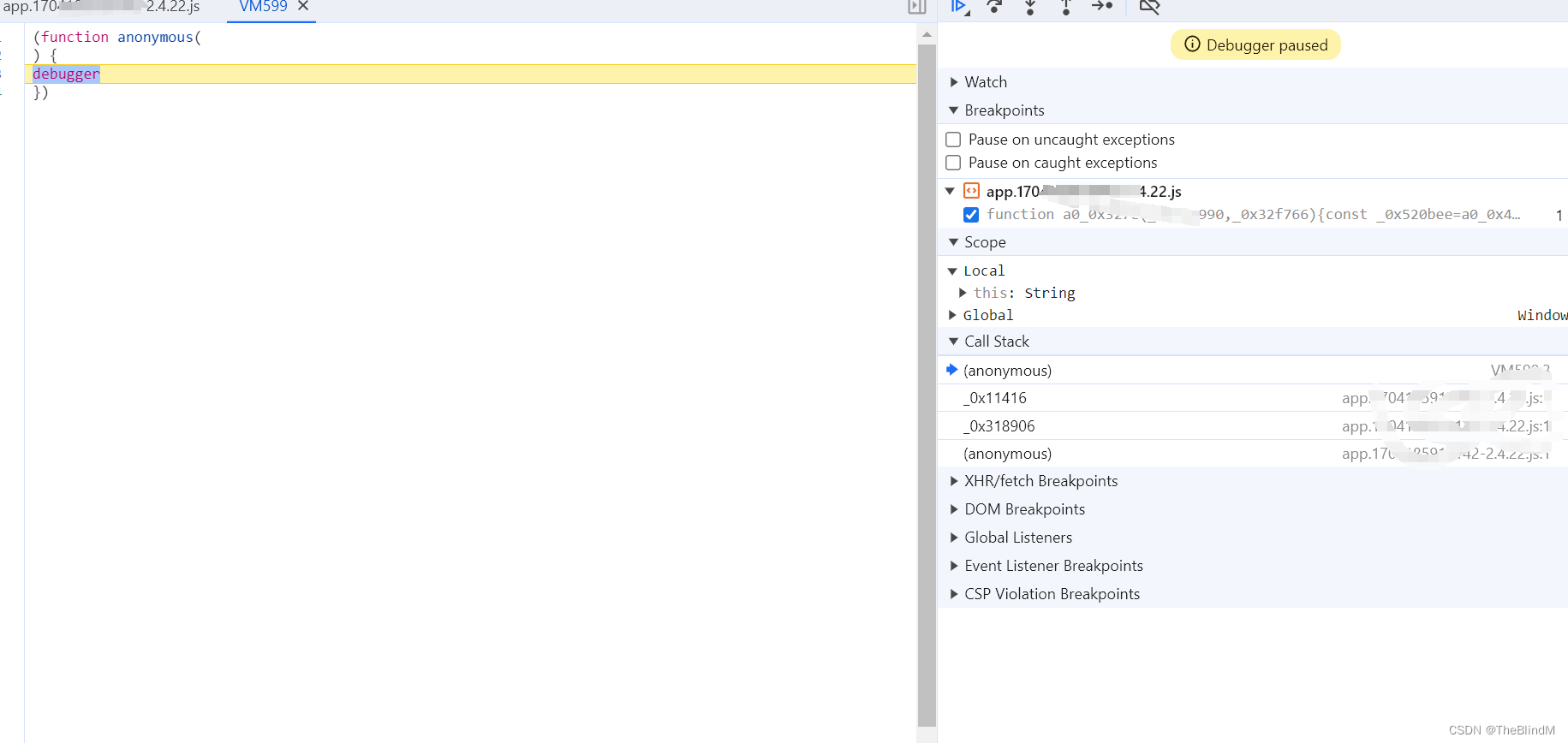The width and height of the screenshot is (1568, 743).
Task: Toggle the debugger sidebar panel icon
Action: point(917,7)
